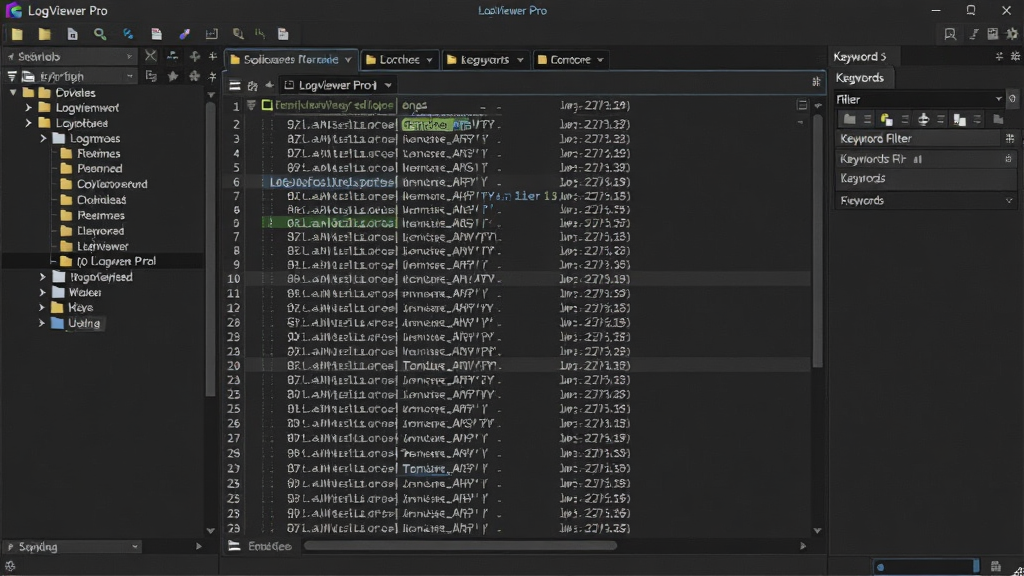The width and height of the screenshot is (1024, 576).
Task: Click the copy pages icon in Keywords toolbar
Action: (x=959, y=119)
